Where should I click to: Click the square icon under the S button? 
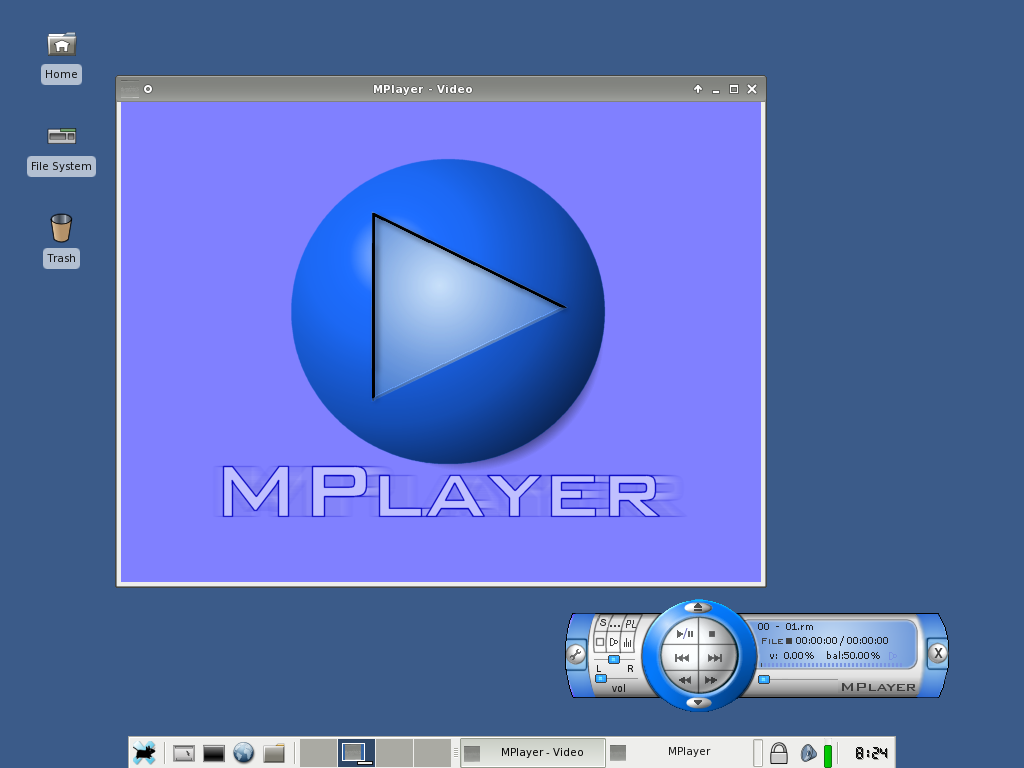click(x=600, y=642)
